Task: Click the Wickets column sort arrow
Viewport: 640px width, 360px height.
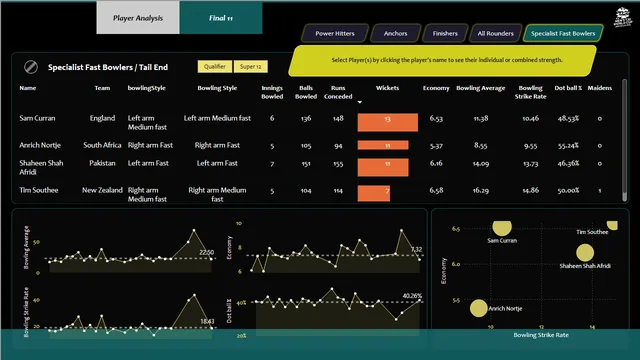Action: (x=360, y=102)
